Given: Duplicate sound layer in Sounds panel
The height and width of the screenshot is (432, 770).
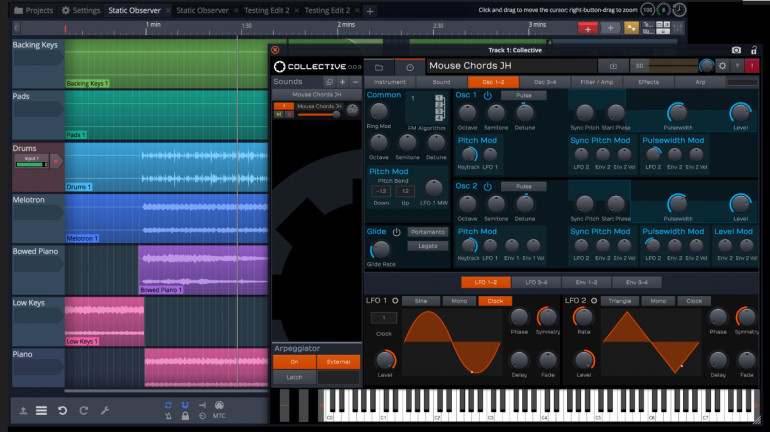Looking at the screenshot, I should click(329, 82).
